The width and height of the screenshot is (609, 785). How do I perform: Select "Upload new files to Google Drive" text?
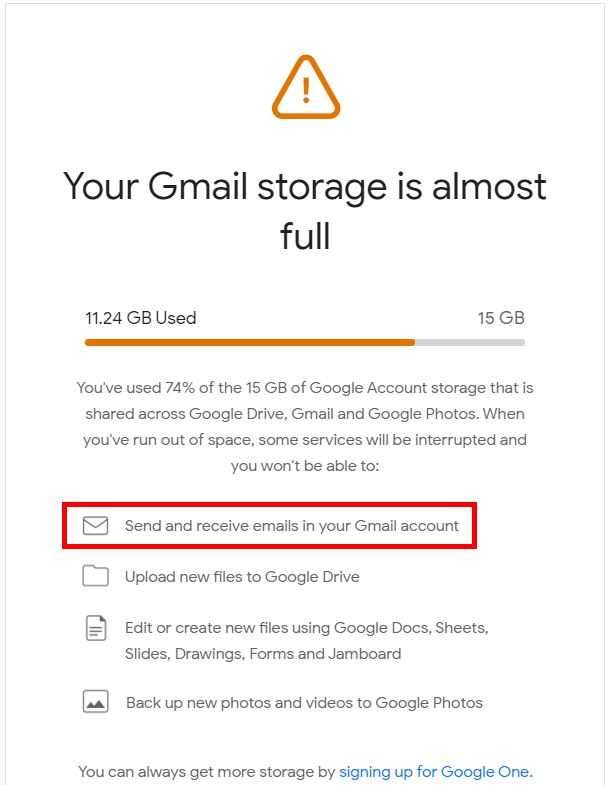242,576
